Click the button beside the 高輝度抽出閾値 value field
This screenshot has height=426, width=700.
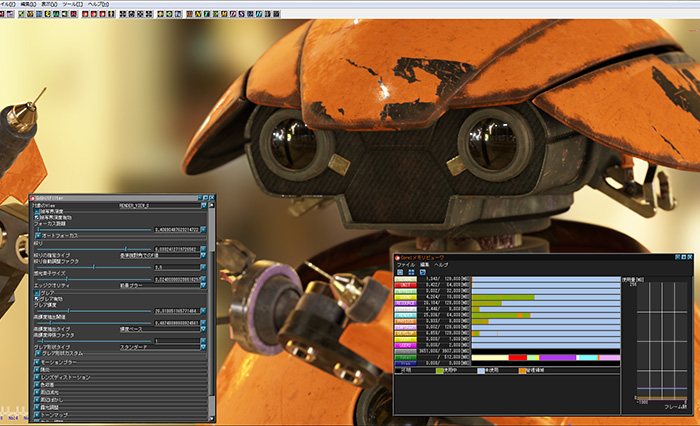[203, 322]
